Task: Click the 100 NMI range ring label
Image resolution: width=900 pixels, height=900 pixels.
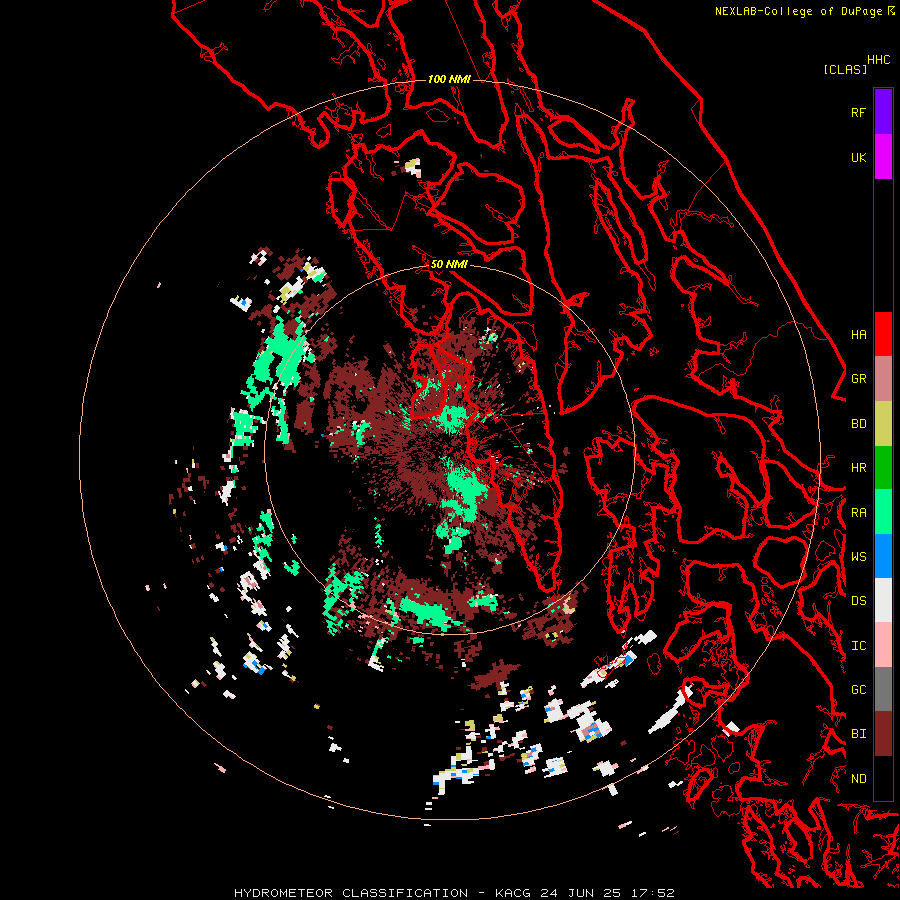Action: (449, 79)
